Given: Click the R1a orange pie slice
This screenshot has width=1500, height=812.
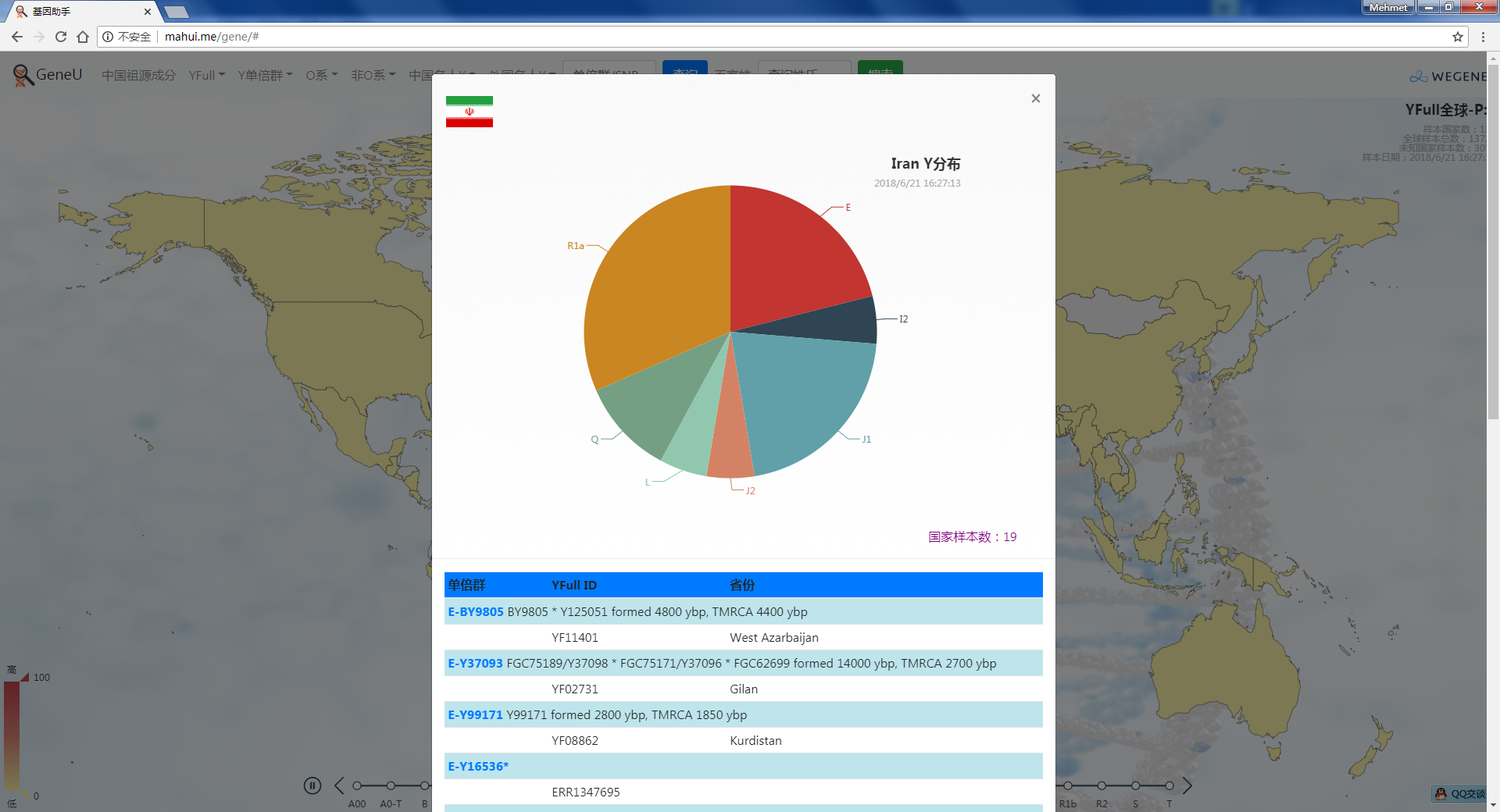Looking at the screenshot, I should click(656, 297).
